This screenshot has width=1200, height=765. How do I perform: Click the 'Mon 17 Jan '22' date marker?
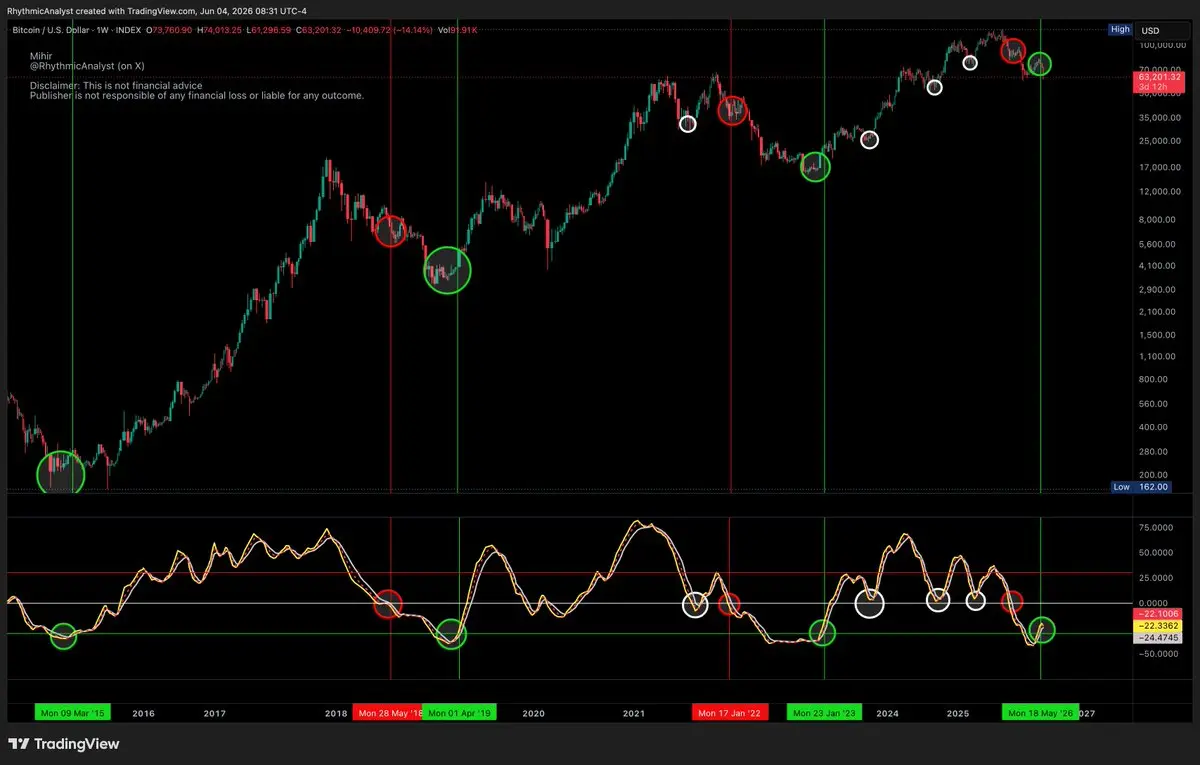(730, 713)
